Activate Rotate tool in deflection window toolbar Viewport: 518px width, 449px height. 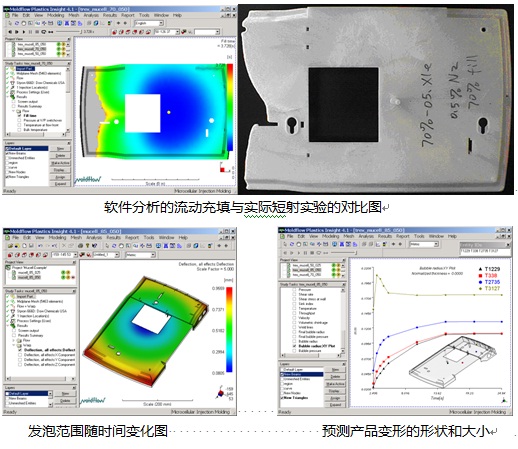pyautogui.click(x=114, y=246)
